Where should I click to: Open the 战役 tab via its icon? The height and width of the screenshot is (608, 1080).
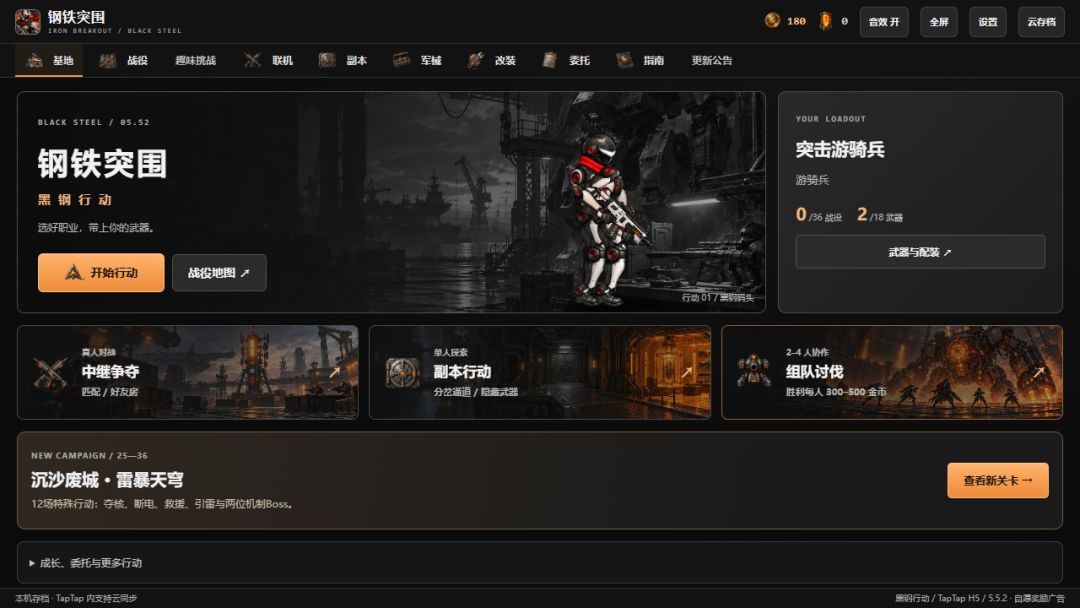(x=107, y=61)
